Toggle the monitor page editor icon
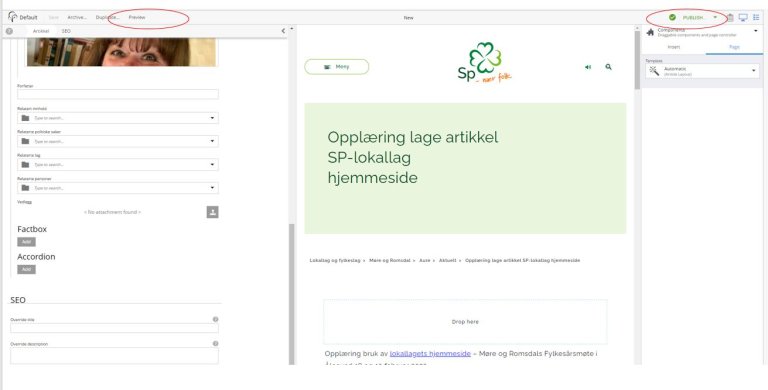768x390 pixels. pos(743,18)
